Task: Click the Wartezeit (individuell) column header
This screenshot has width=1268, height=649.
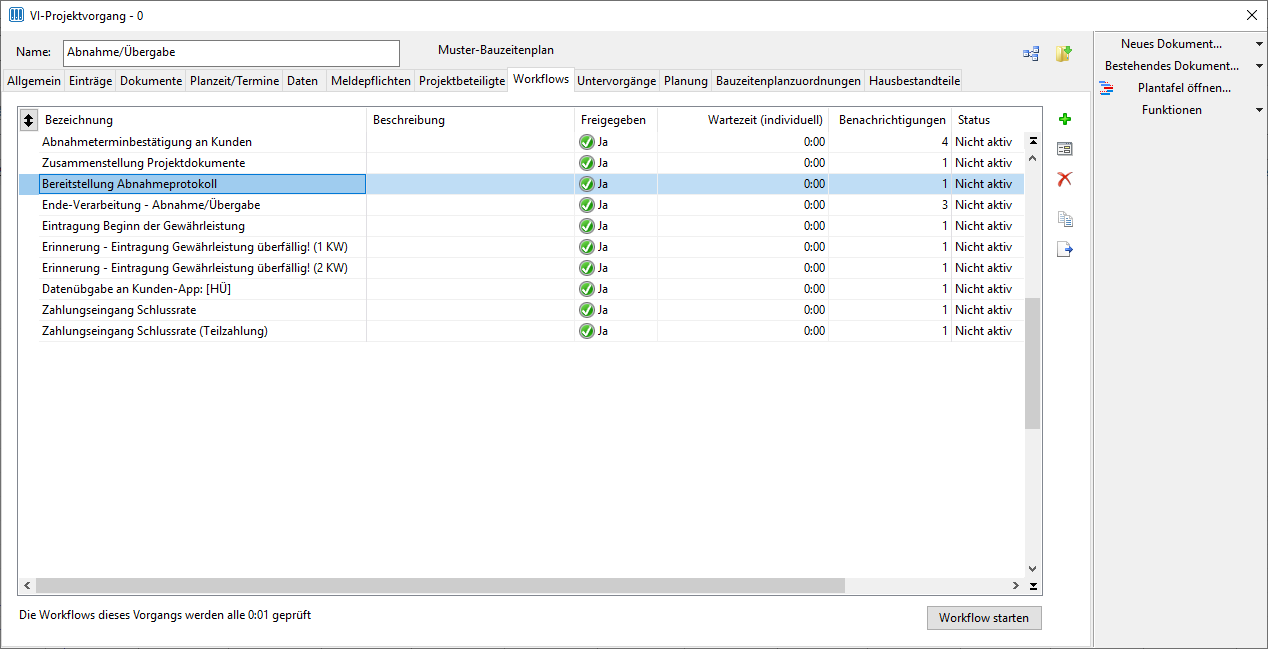Action: (743, 120)
